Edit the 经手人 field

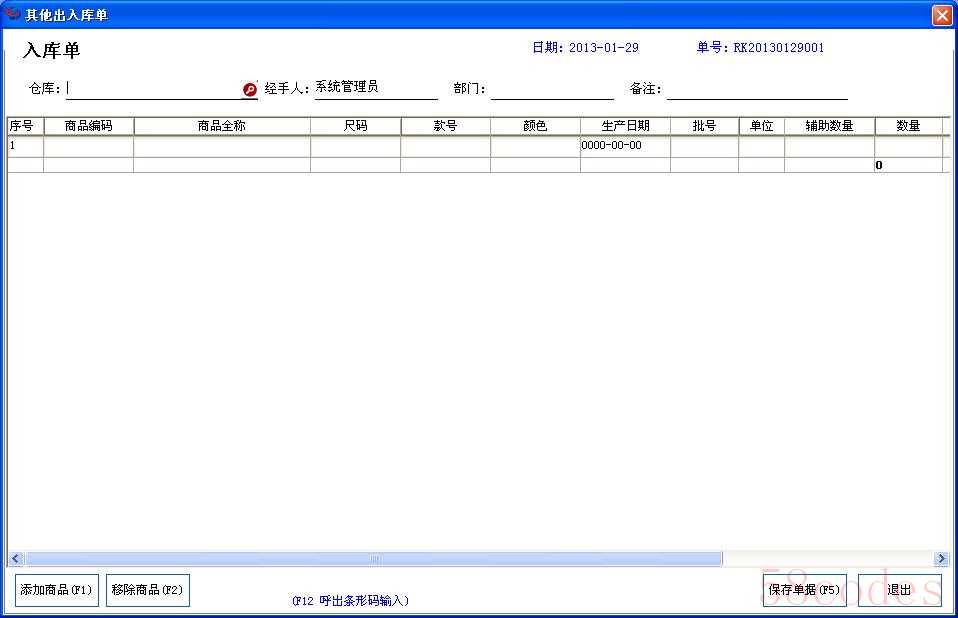(x=375, y=88)
